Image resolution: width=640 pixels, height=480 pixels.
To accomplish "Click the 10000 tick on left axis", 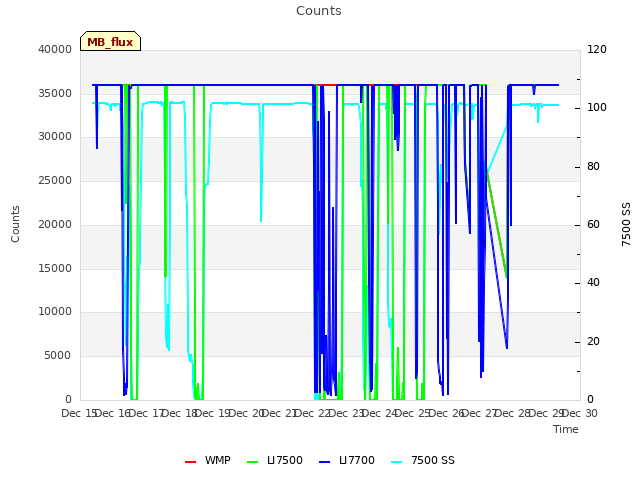I will click(x=55, y=311).
